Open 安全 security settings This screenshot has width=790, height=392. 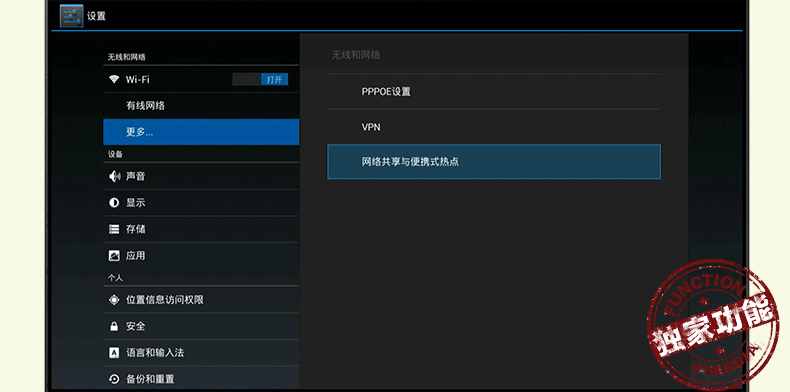[201, 326]
